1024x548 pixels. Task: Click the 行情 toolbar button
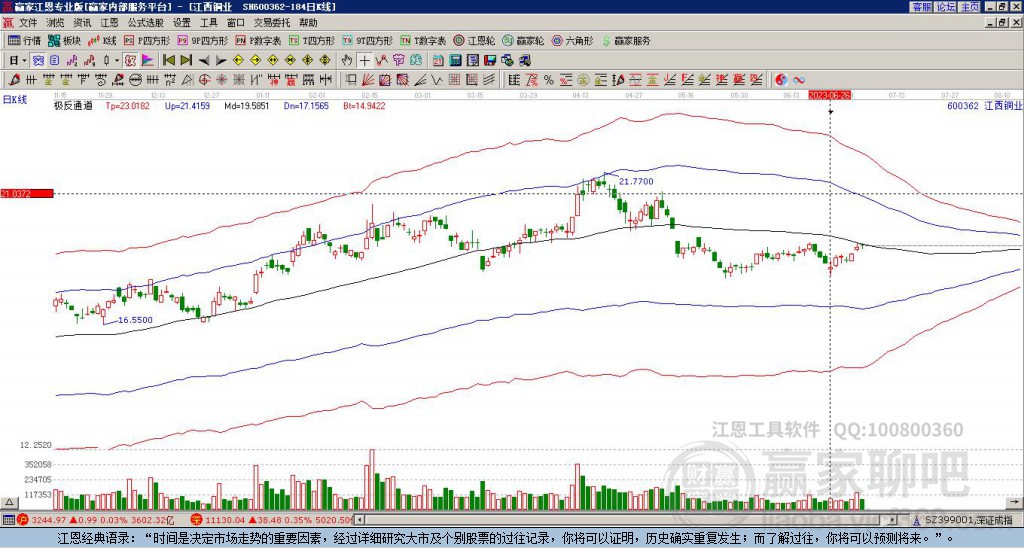click(x=25, y=40)
